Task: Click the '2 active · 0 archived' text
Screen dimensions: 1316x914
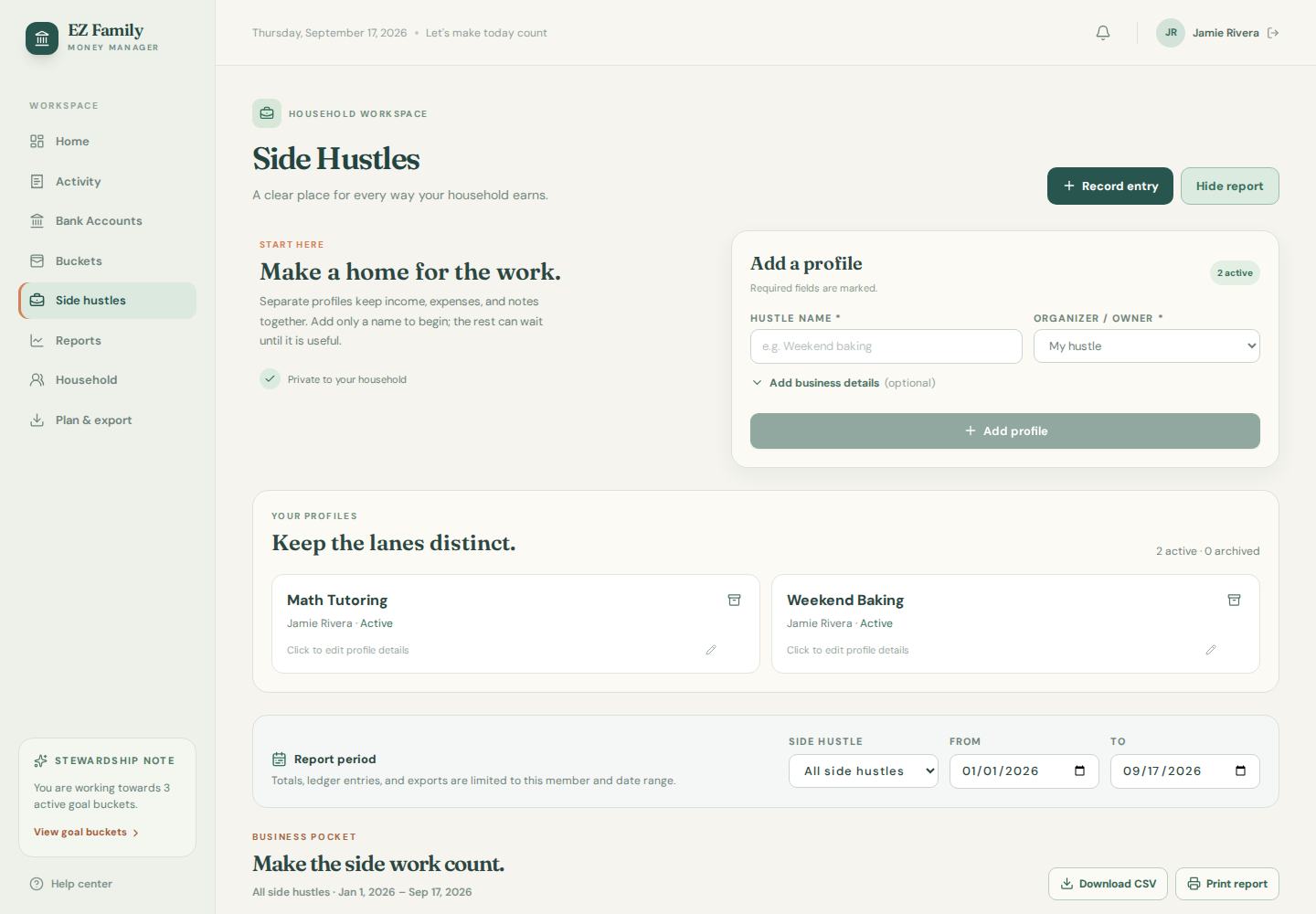Action: (1208, 551)
